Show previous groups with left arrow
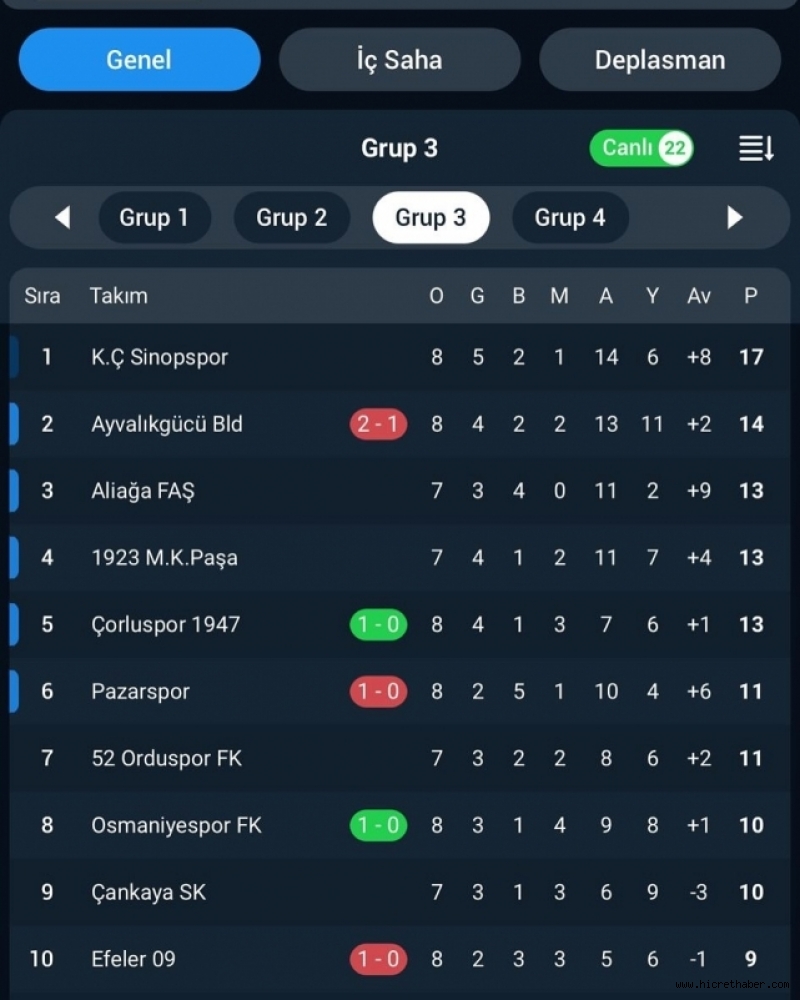 [x=63, y=217]
